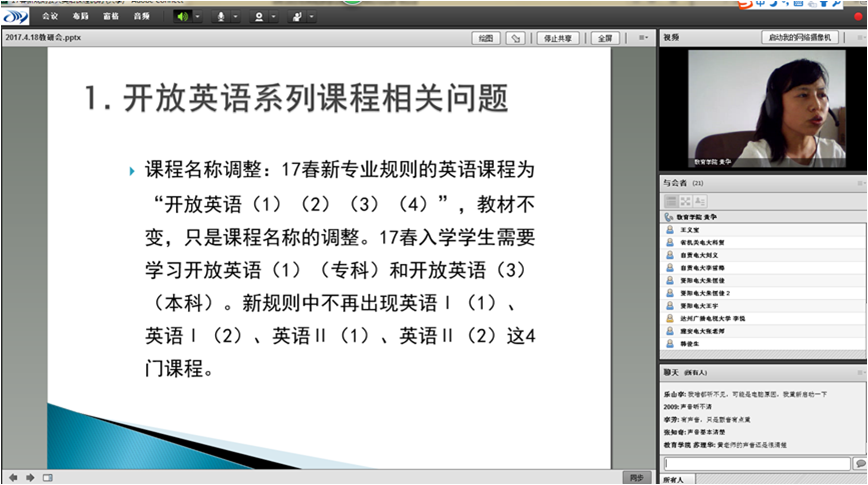This screenshot has height=485, width=868.
Task: Click user icon beside 王义军
Action: 670,230
